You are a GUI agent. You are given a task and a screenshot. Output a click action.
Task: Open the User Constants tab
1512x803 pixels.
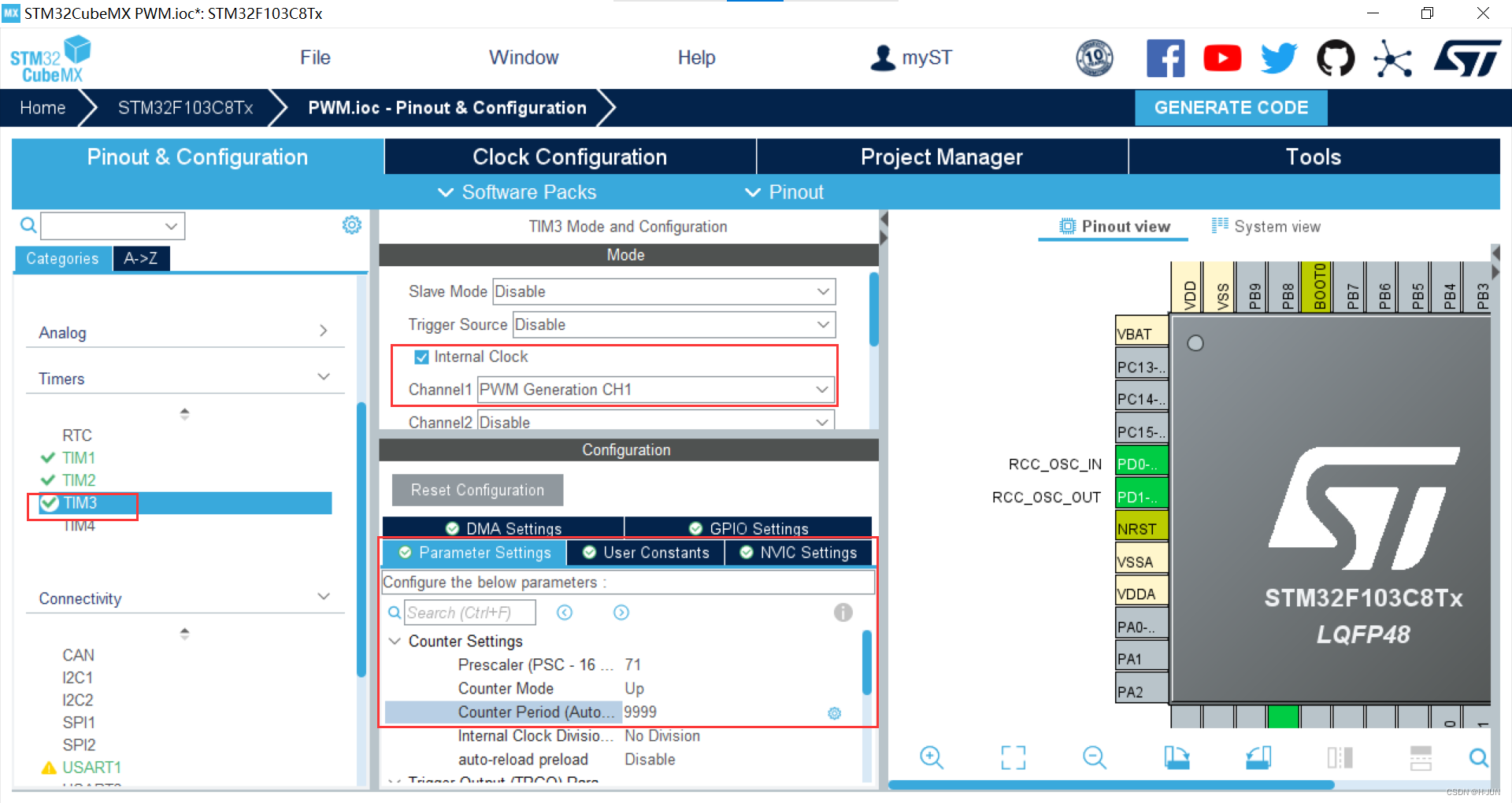[646, 553]
